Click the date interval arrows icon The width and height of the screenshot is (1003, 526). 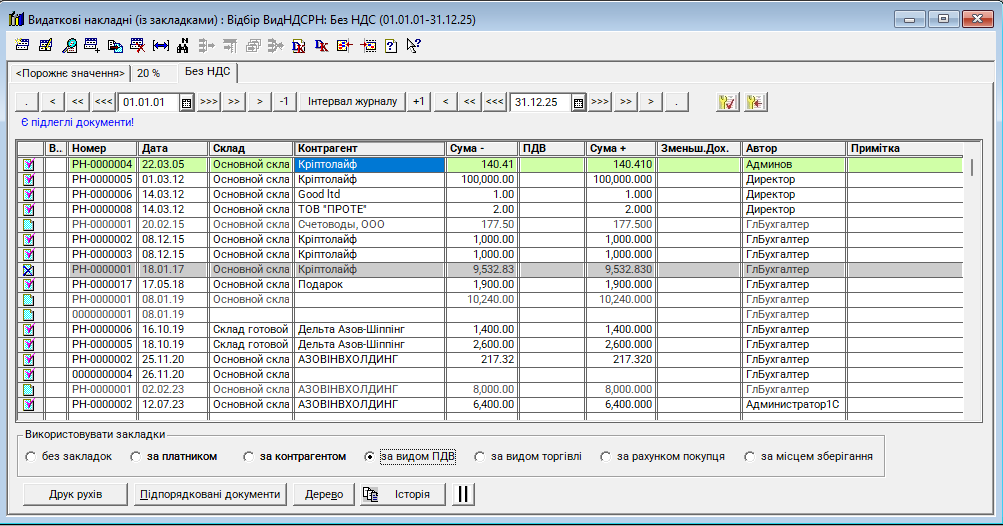(x=160, y=45)
